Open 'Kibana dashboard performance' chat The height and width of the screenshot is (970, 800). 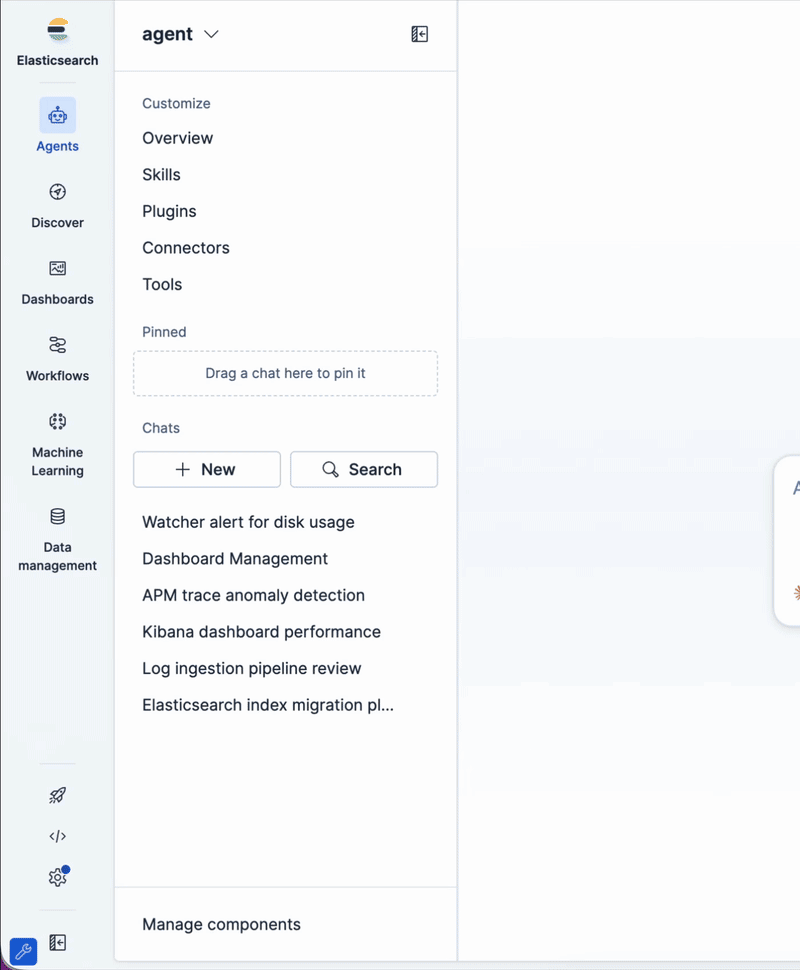pos(262,632)
